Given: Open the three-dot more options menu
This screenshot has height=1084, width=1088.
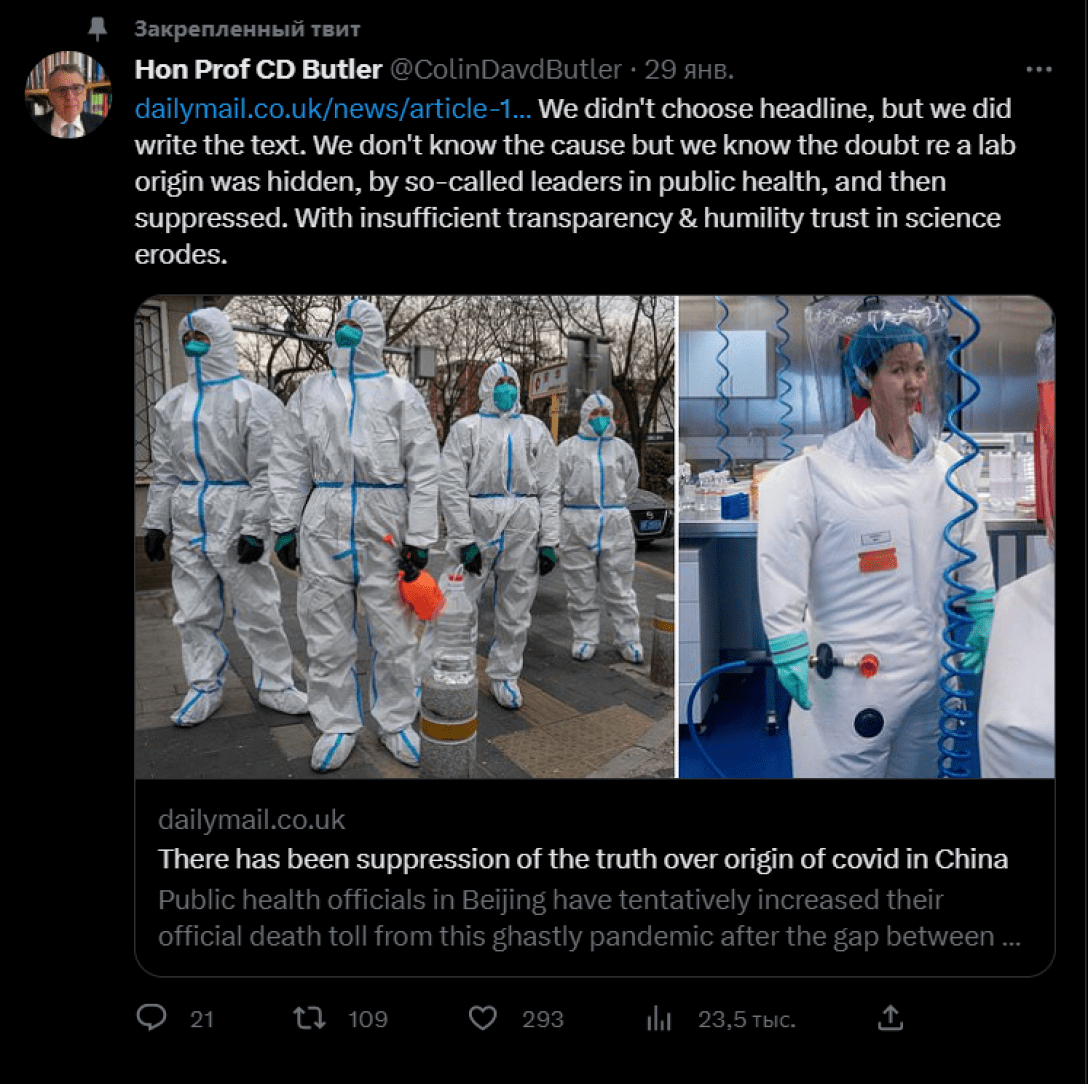Looking at the screenshot, I should [1039, 69].
